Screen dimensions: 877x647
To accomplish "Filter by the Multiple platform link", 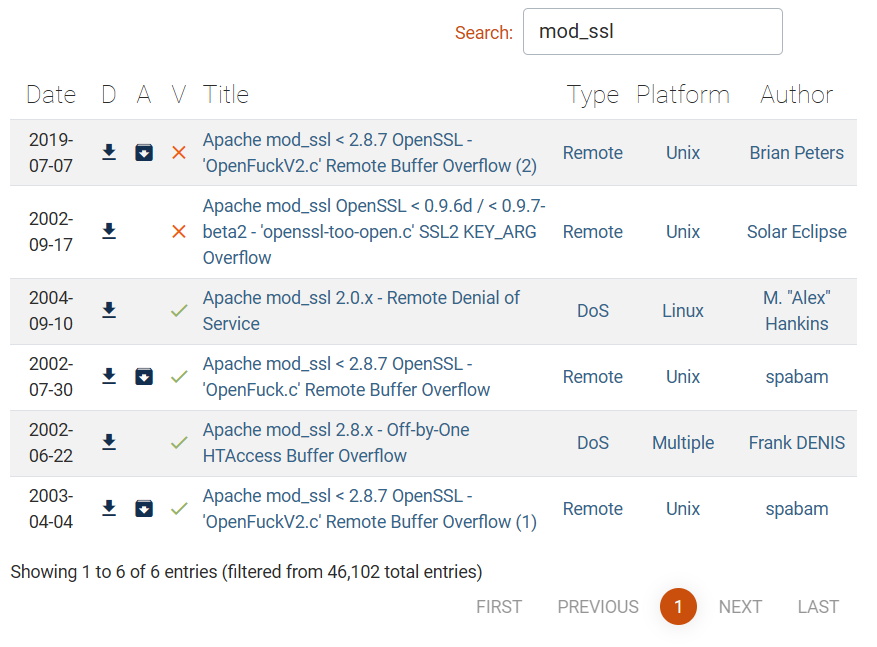I will pos(683,443).
